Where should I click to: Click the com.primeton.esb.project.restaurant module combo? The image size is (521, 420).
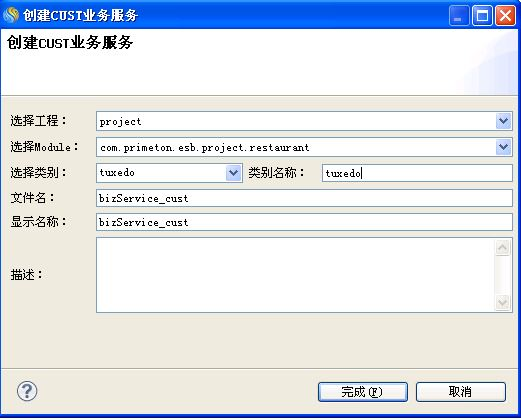click(296, 147)
